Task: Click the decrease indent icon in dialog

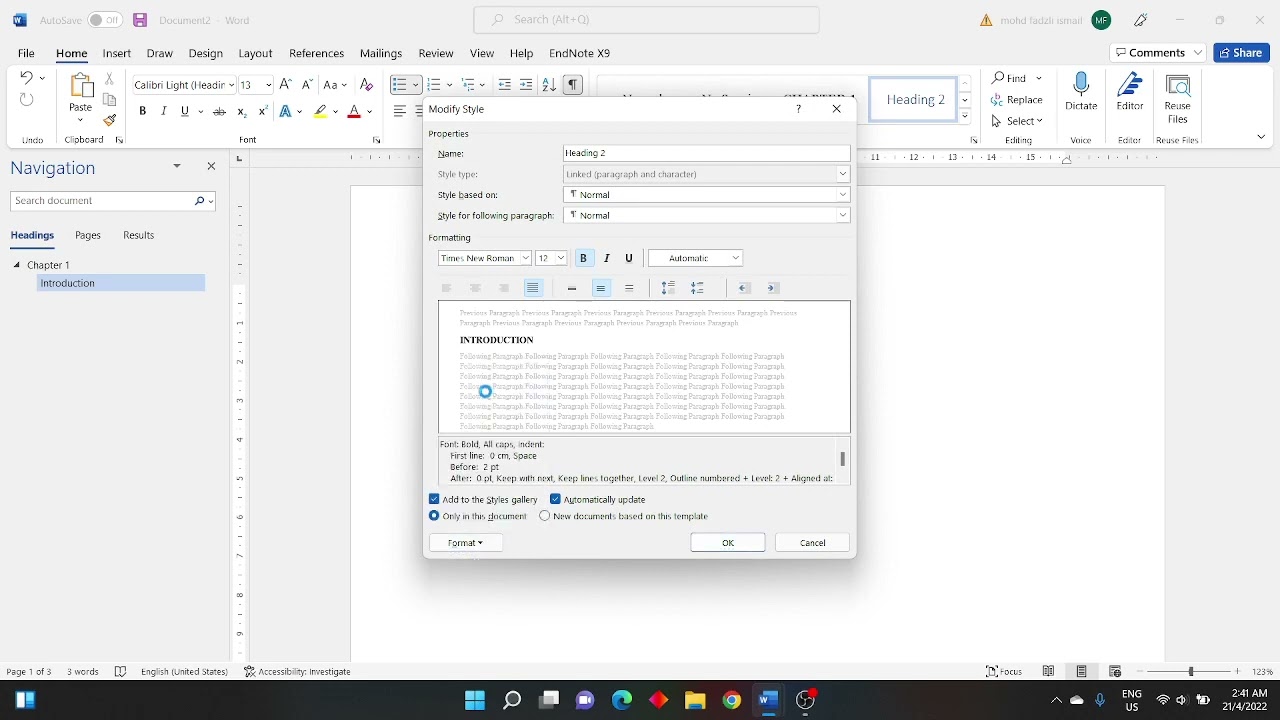Action: [x=745, y=288]
